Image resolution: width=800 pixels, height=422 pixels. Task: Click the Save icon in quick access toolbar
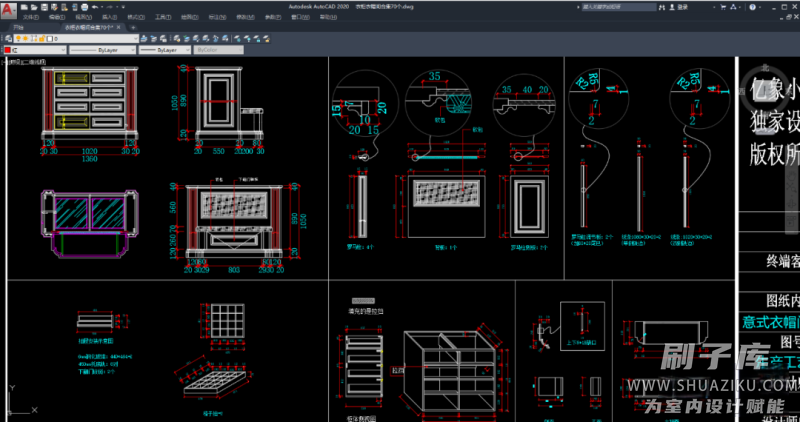[x=46, y=6]
